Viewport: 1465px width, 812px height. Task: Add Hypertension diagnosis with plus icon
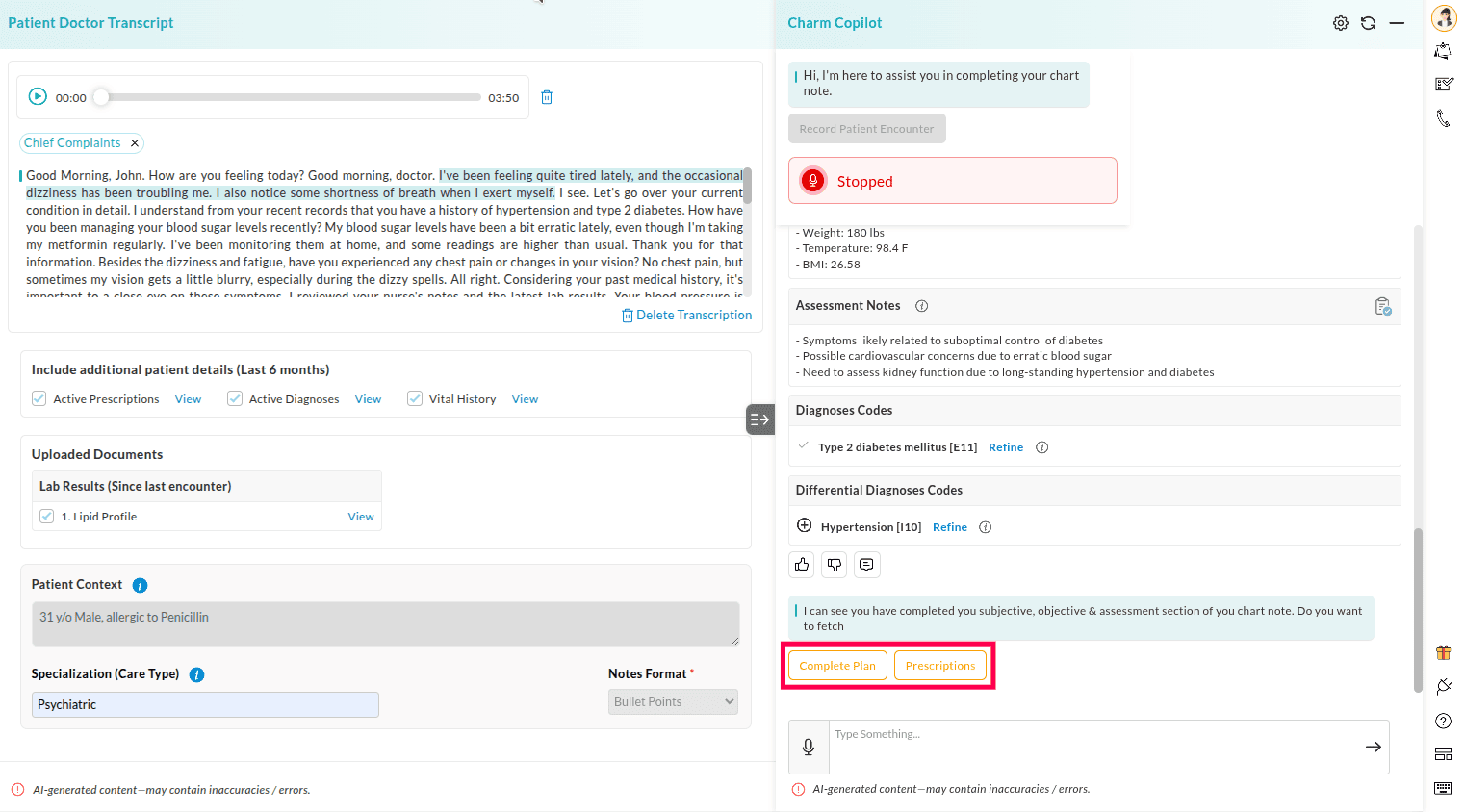tap(805, 525)
